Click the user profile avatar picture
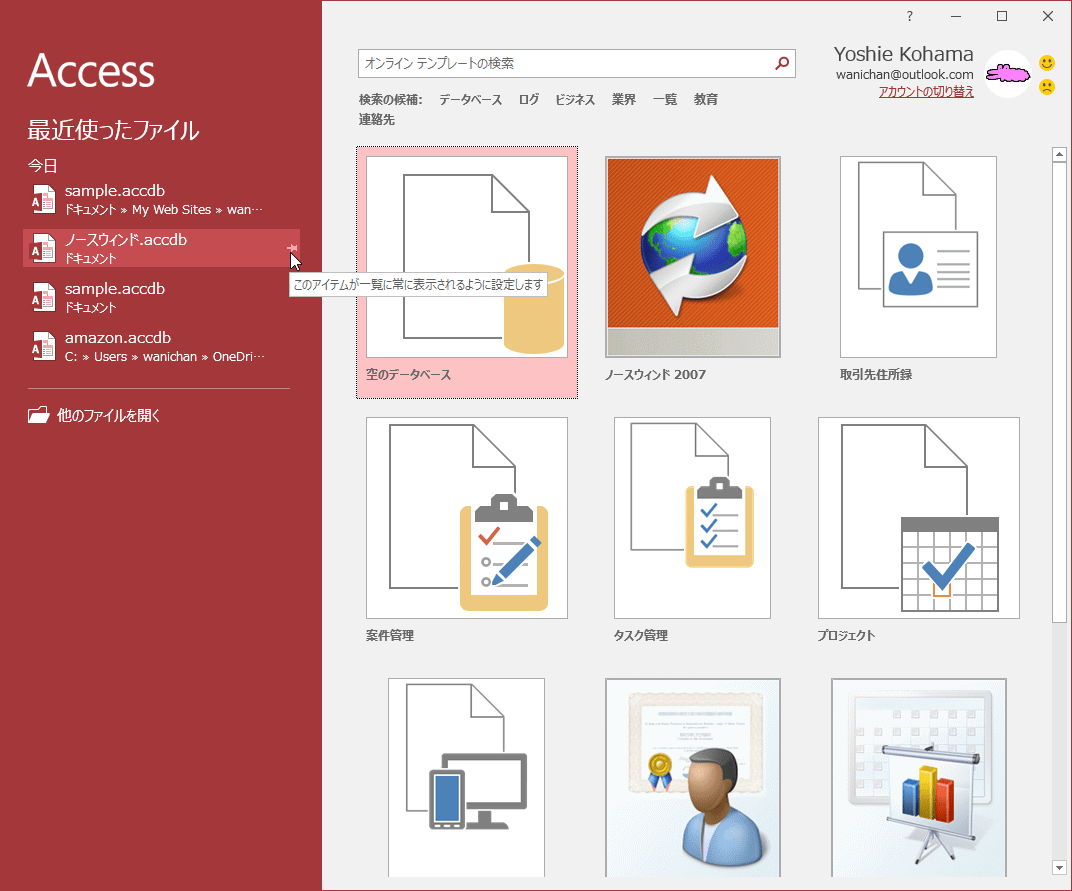1072x891 pixels. (x=1008, y=73)
